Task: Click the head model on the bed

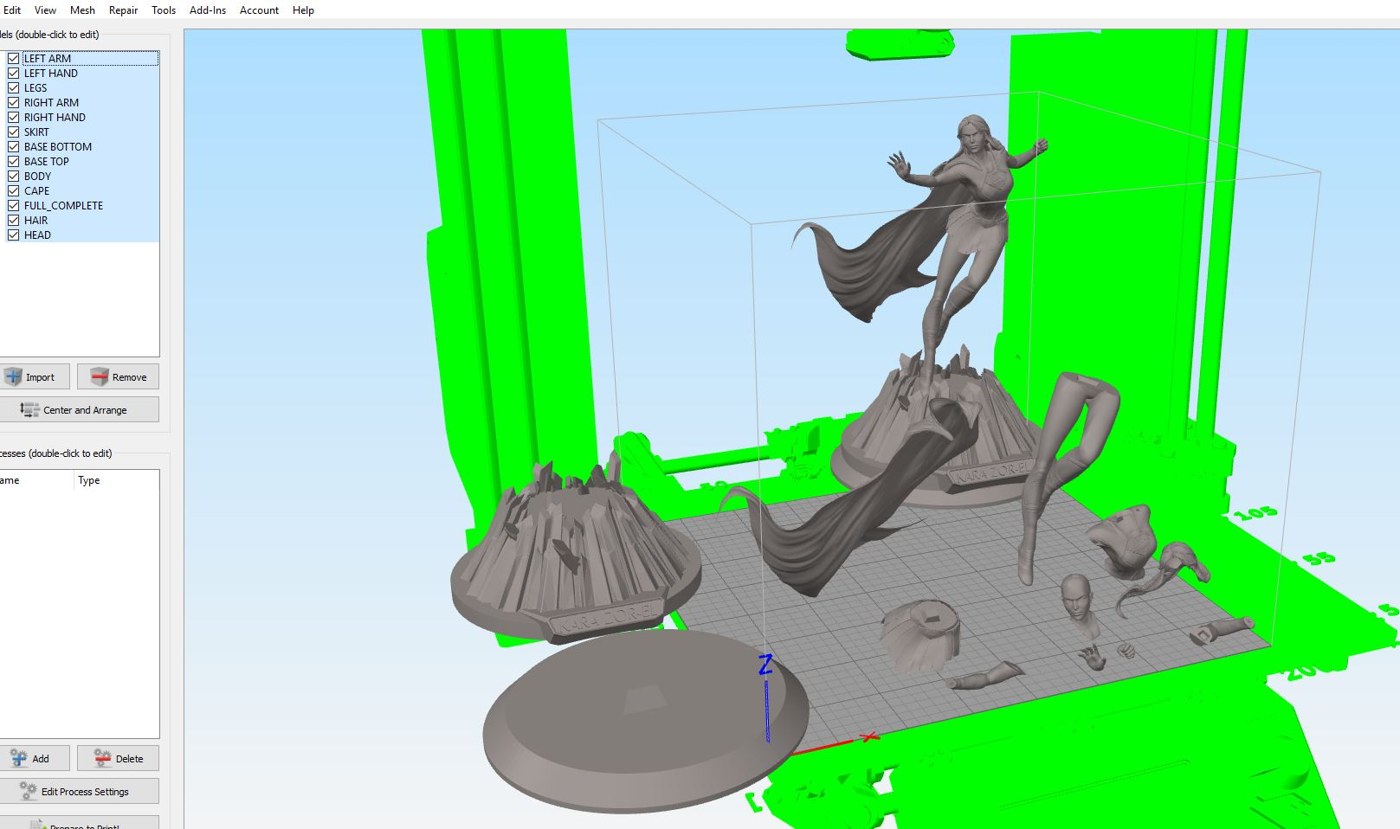Action: 1080,602
